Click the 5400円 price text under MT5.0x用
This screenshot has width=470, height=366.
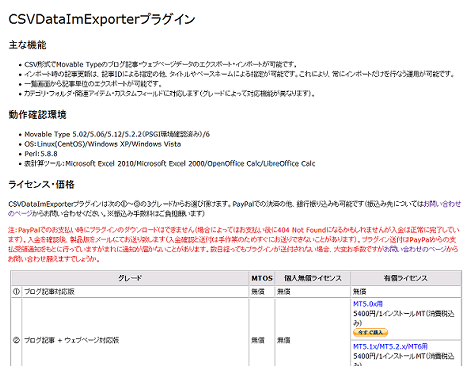click(404, 318)
